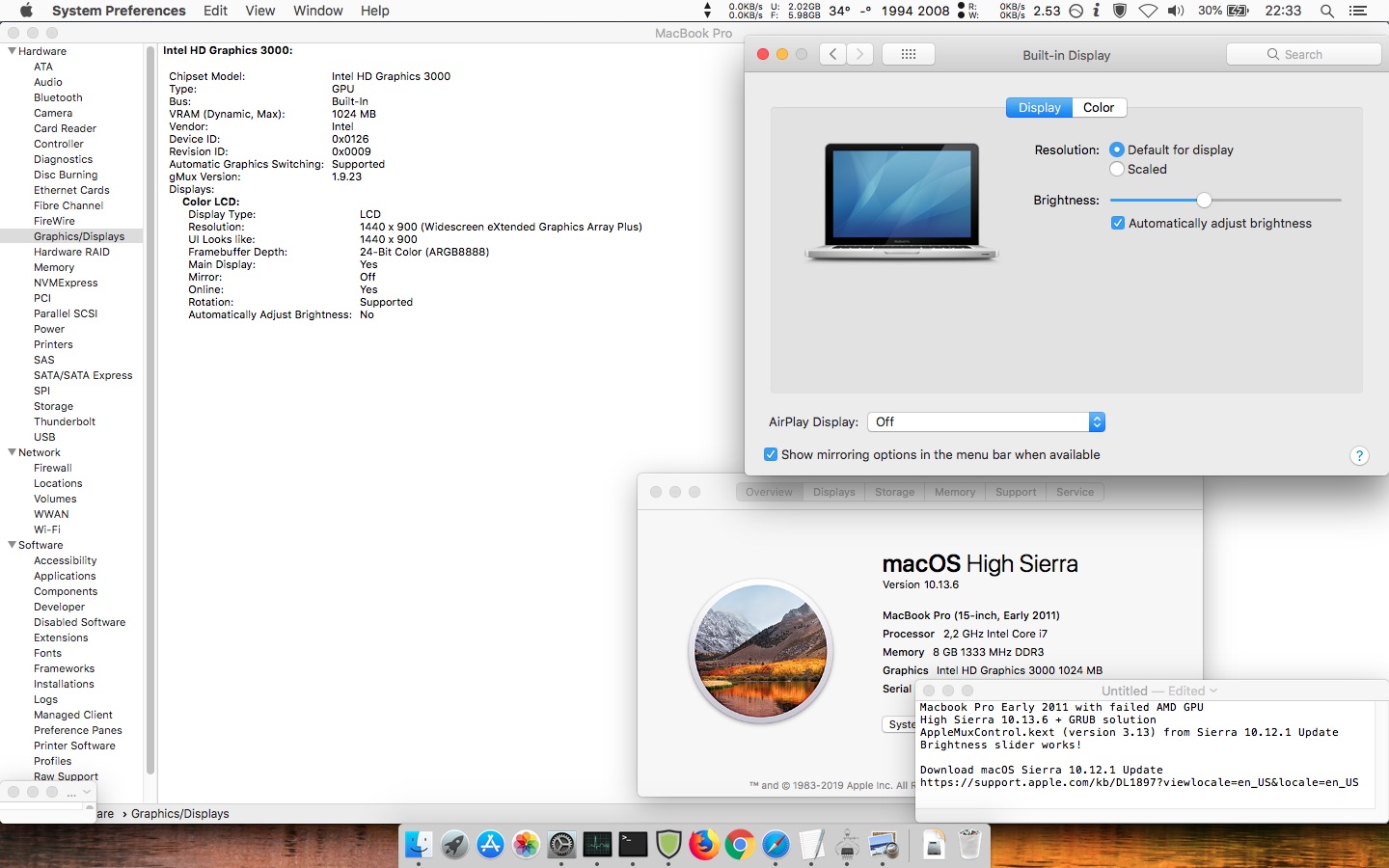This screenshot has width=1389, height=868.
Task: Launch Launchpad rocket icon in Dock
Action: [454, 845]
